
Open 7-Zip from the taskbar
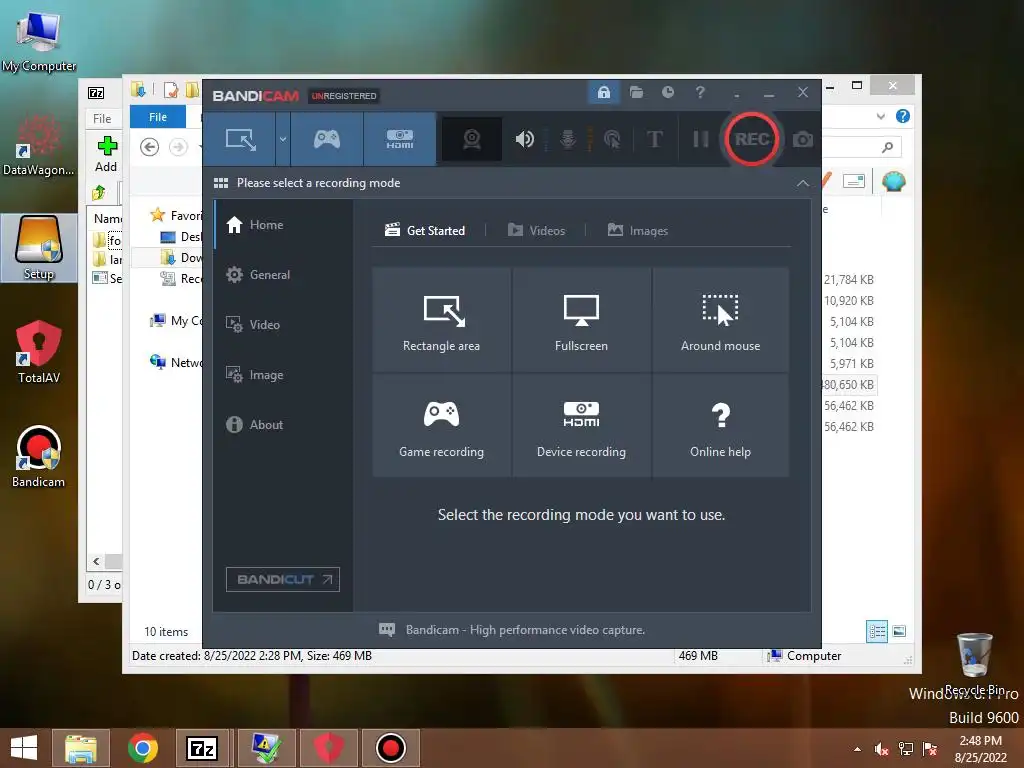tap(201, 748)
